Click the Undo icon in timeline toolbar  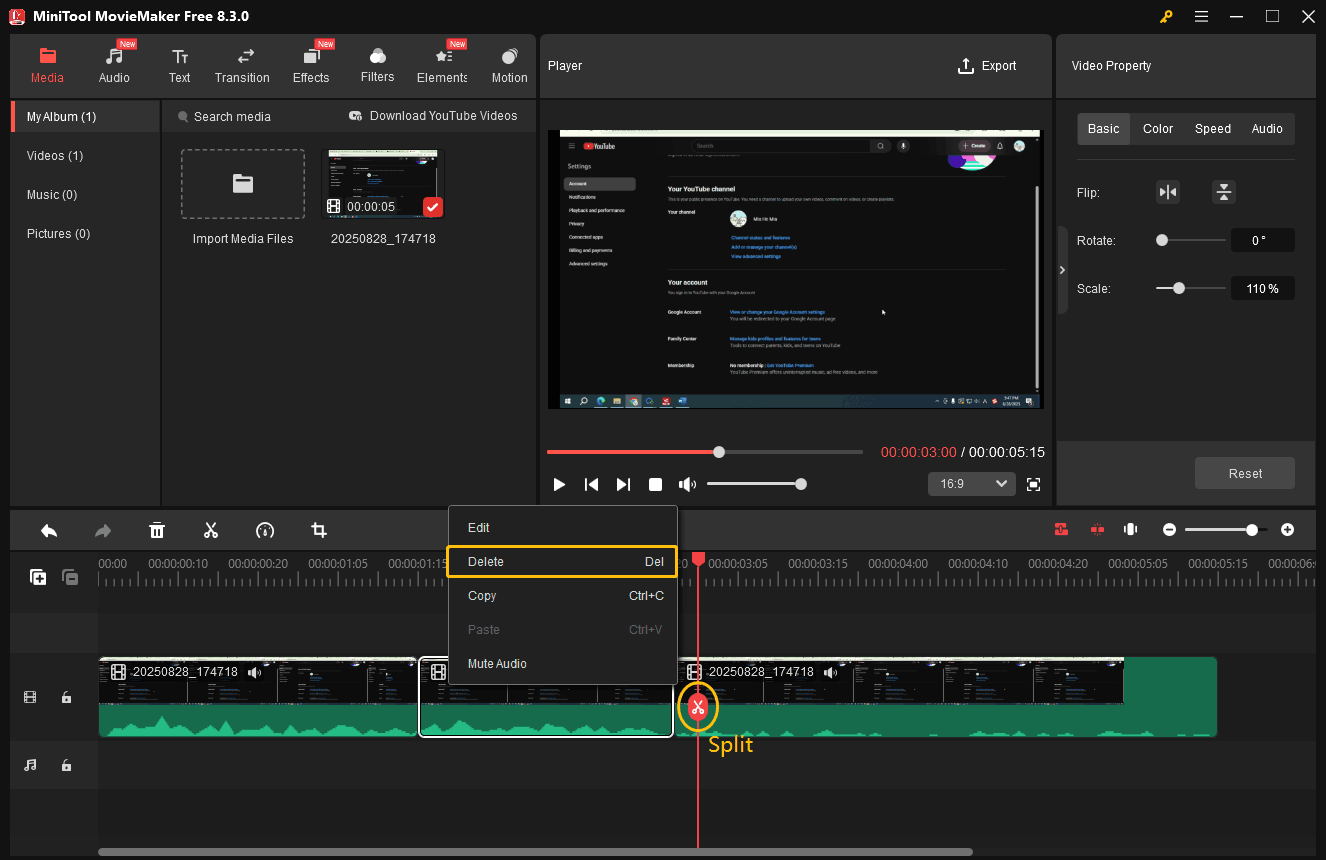pos(48,530)
